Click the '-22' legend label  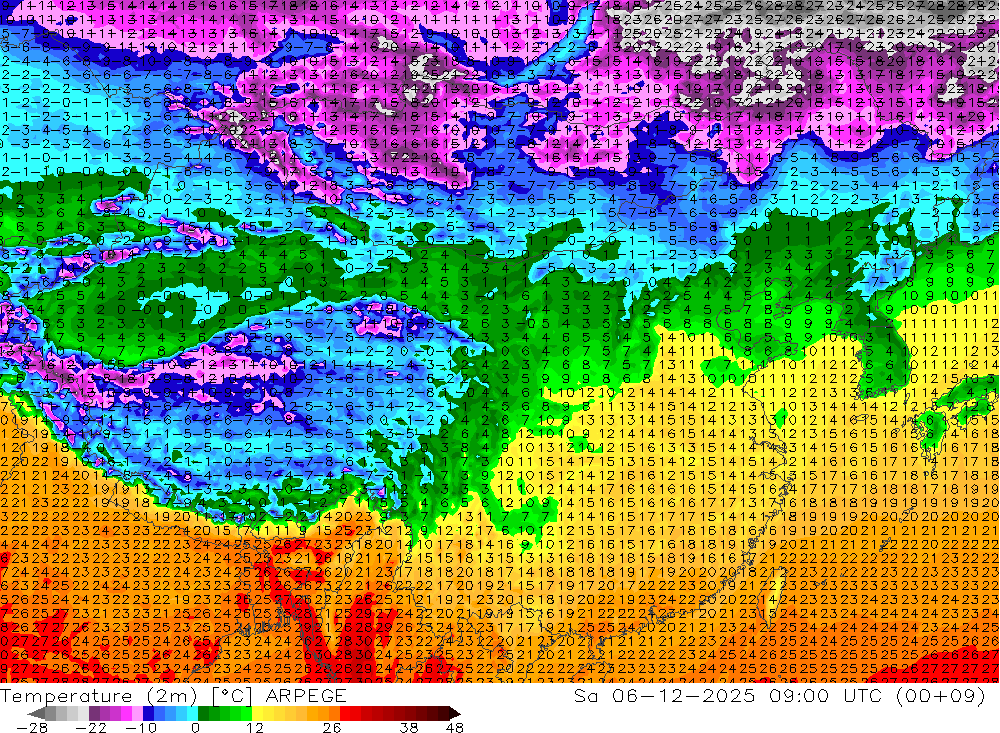tap(91, 728)
